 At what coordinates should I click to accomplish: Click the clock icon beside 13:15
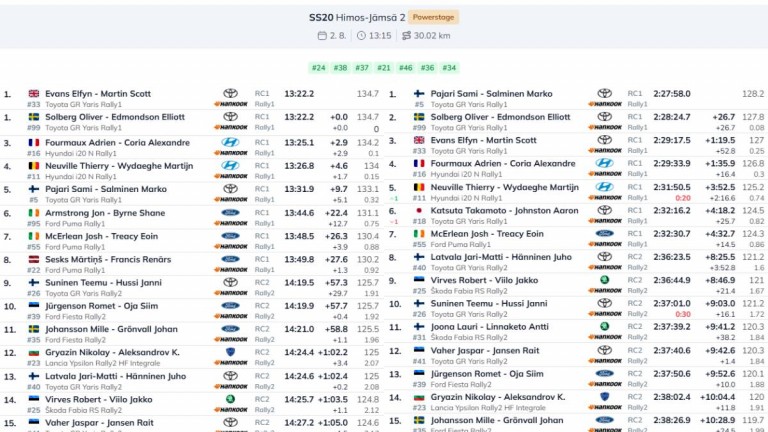pyautogui.click(x=361, y=35)
